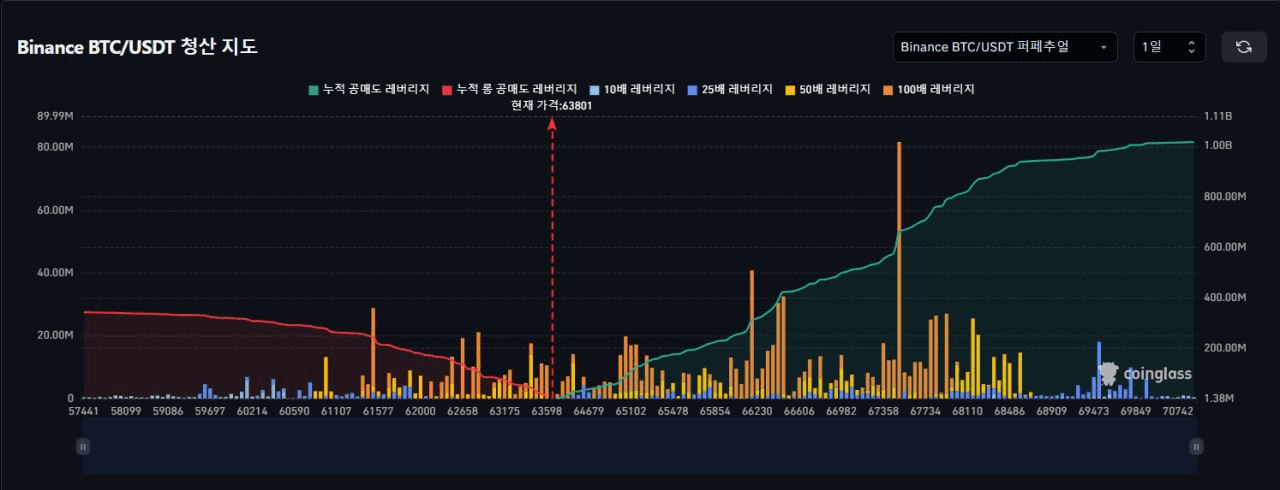Open the 1일 time range selector

pos(1169,47)
